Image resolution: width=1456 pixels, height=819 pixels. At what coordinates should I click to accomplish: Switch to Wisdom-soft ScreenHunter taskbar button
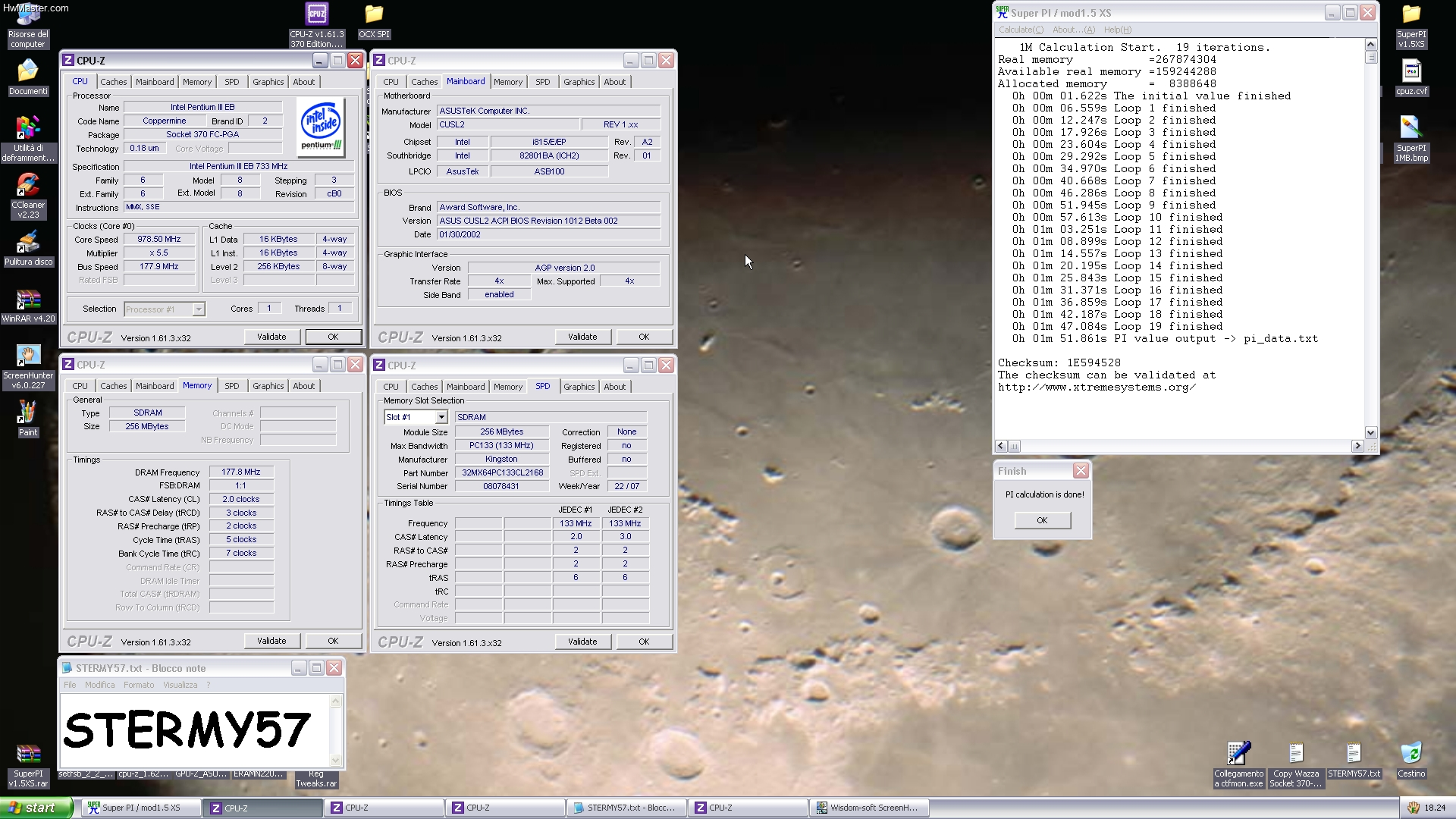(868, 808)
